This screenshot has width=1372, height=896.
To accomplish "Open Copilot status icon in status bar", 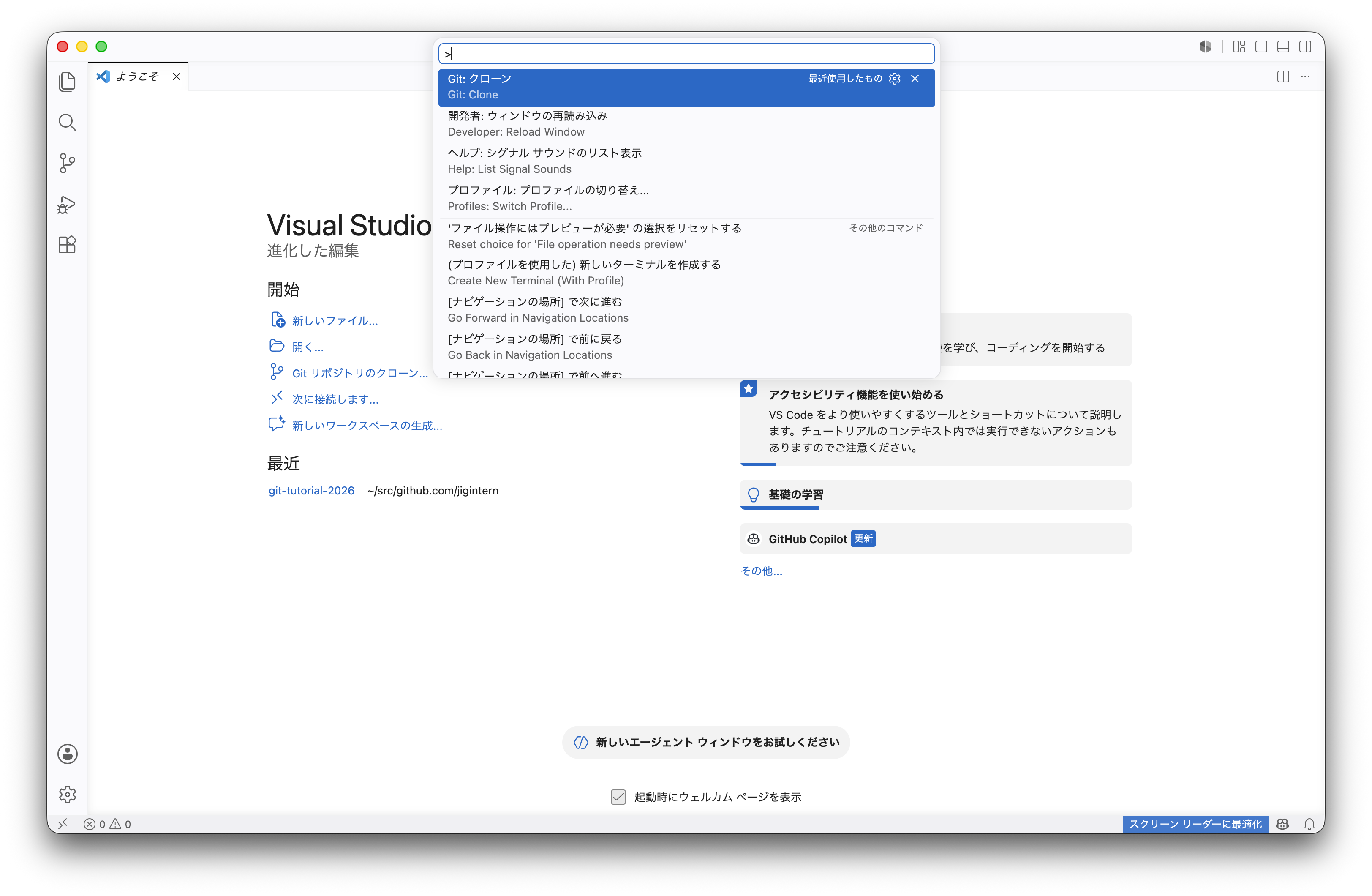I will (1282, 824).
